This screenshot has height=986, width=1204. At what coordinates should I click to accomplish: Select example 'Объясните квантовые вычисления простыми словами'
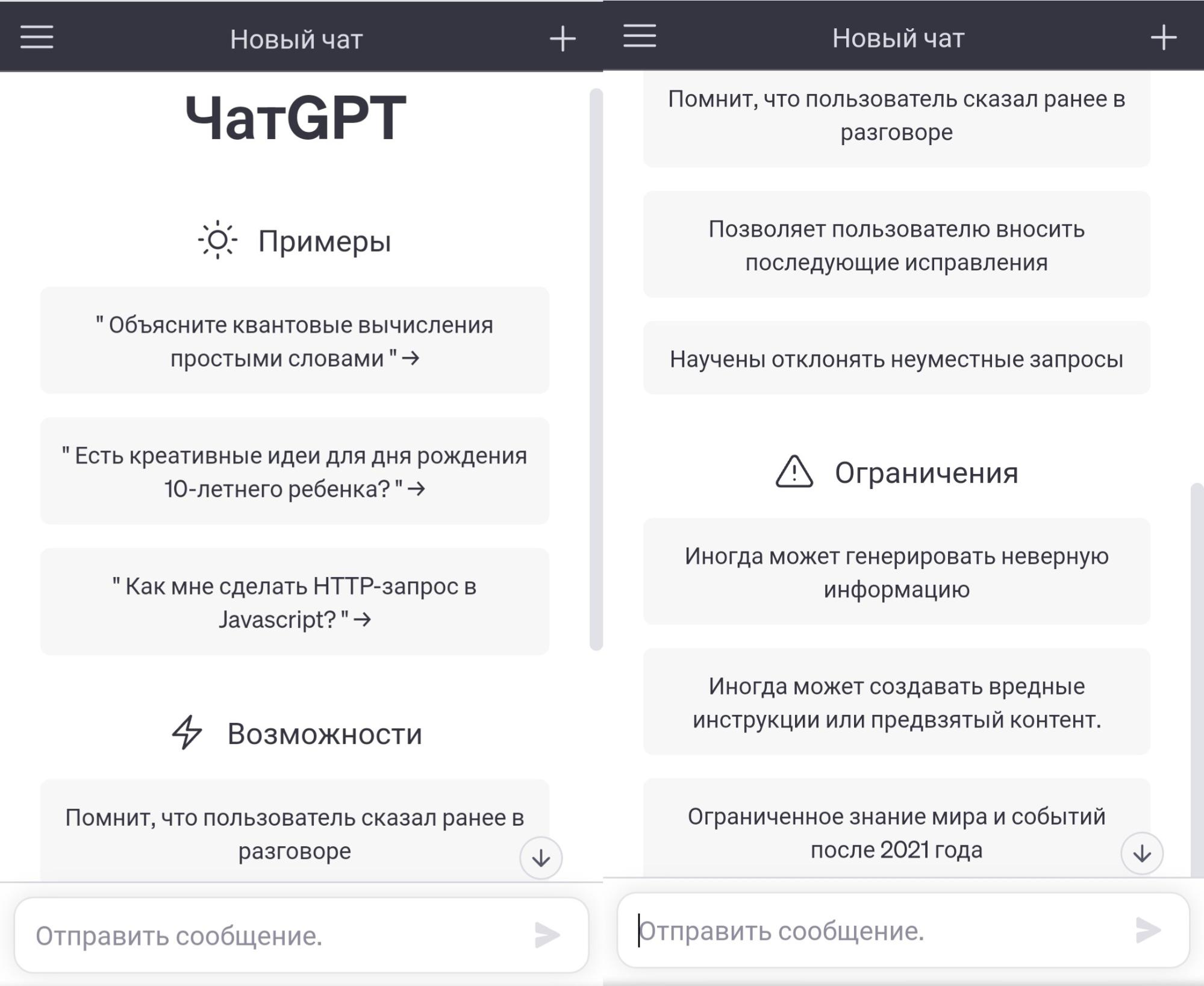(295, 340)
